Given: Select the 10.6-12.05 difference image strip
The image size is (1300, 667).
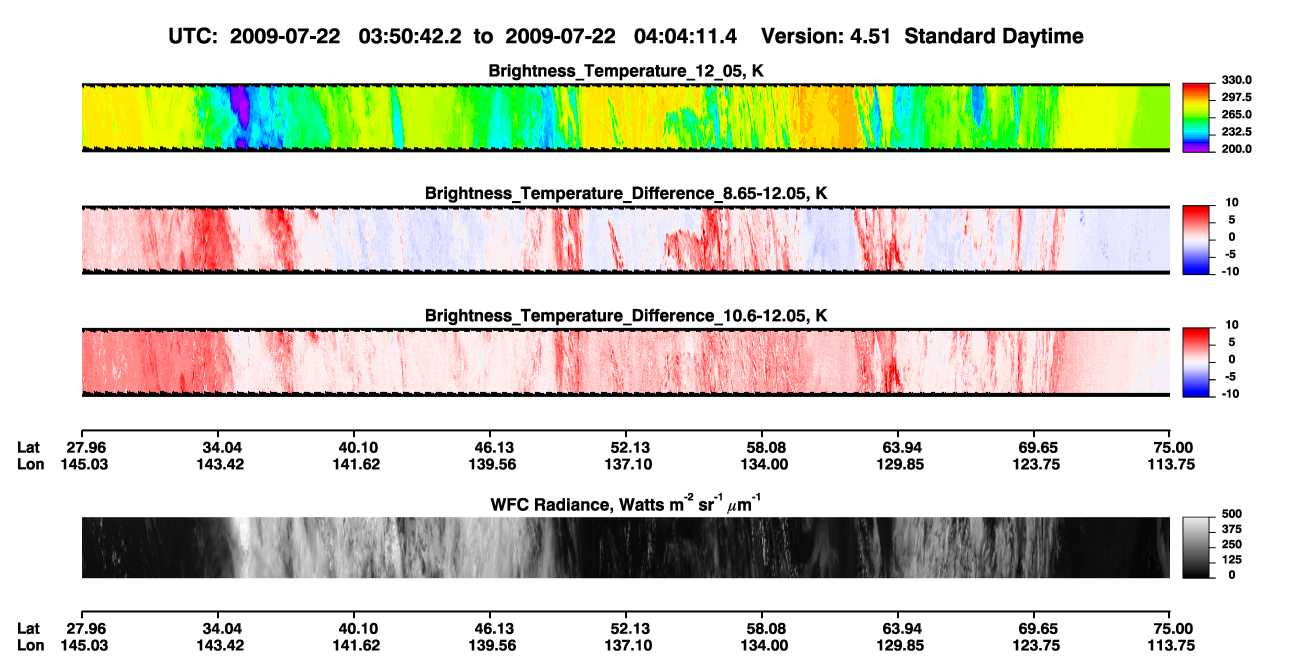Looking at the screenshot, I should [x=626, y=362].
